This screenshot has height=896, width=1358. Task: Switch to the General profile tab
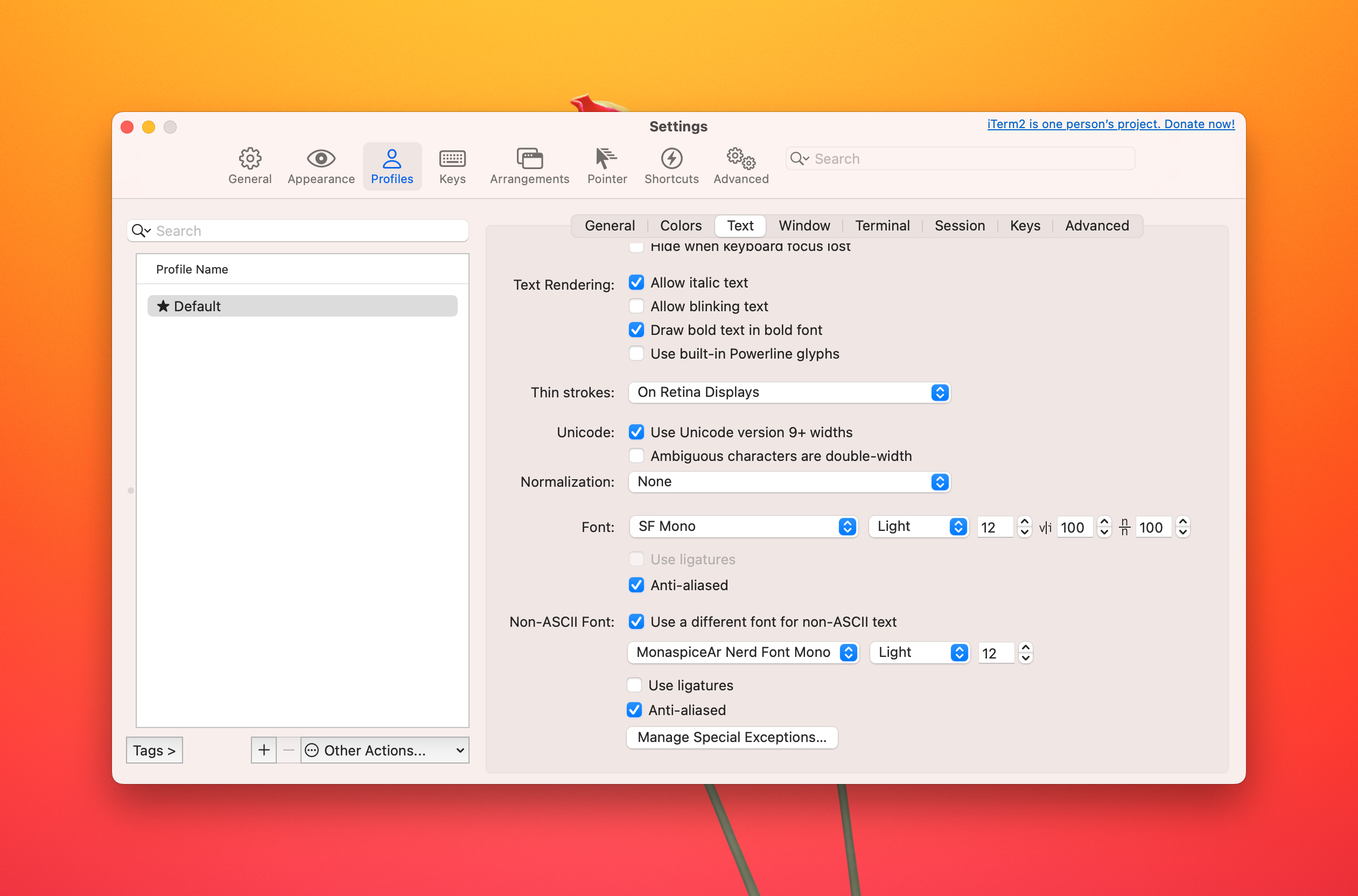tap(610, 226)
